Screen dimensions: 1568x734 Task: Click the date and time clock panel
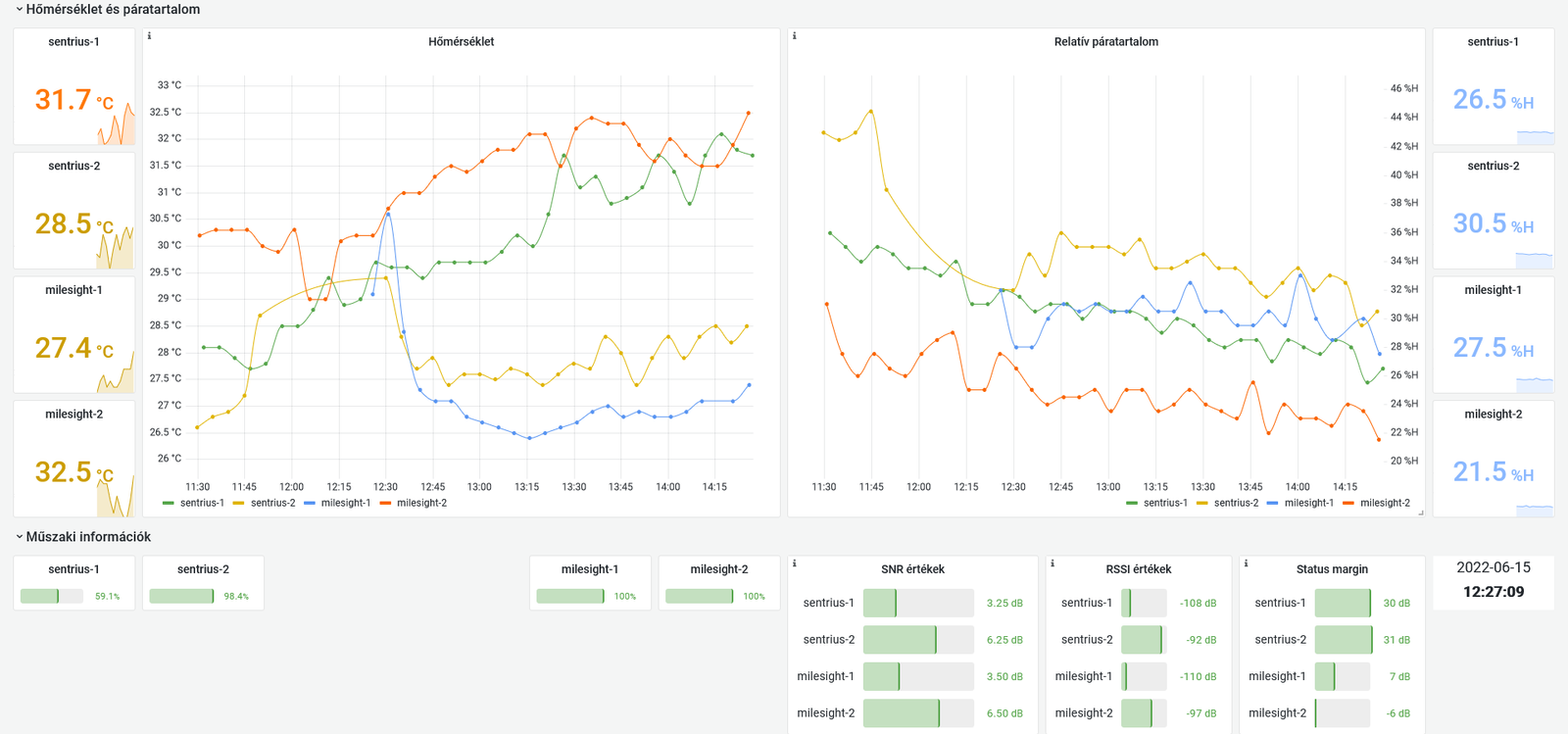[1493, 580]
